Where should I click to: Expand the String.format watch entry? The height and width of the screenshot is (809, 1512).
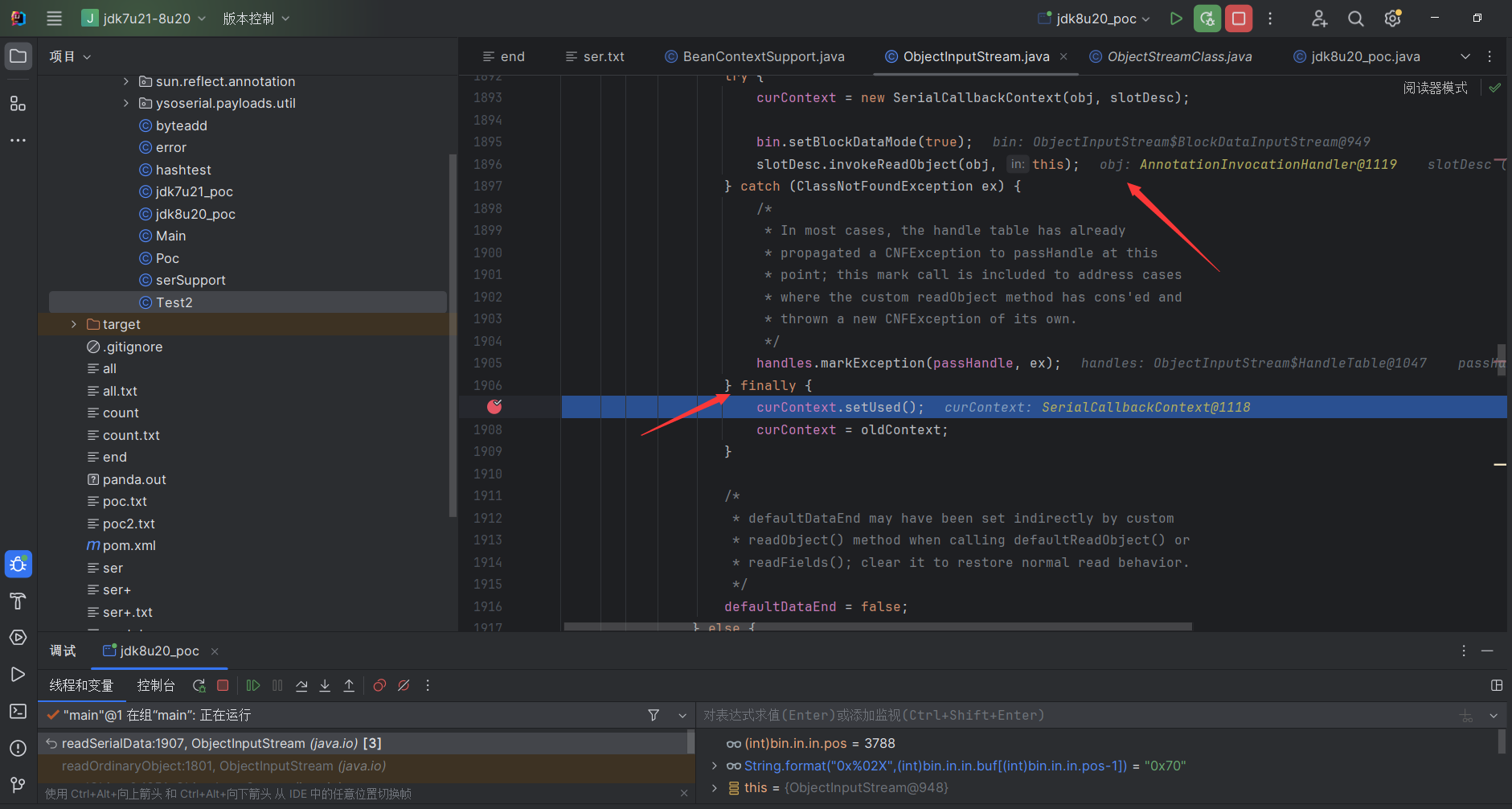[x=714, y=766]
